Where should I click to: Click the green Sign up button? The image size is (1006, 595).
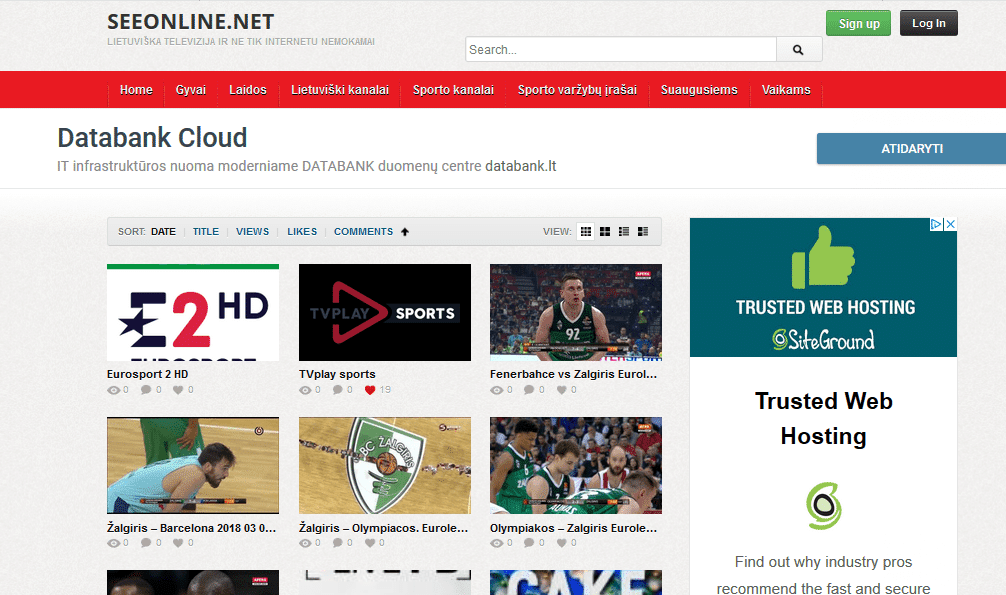coord(858,23)
